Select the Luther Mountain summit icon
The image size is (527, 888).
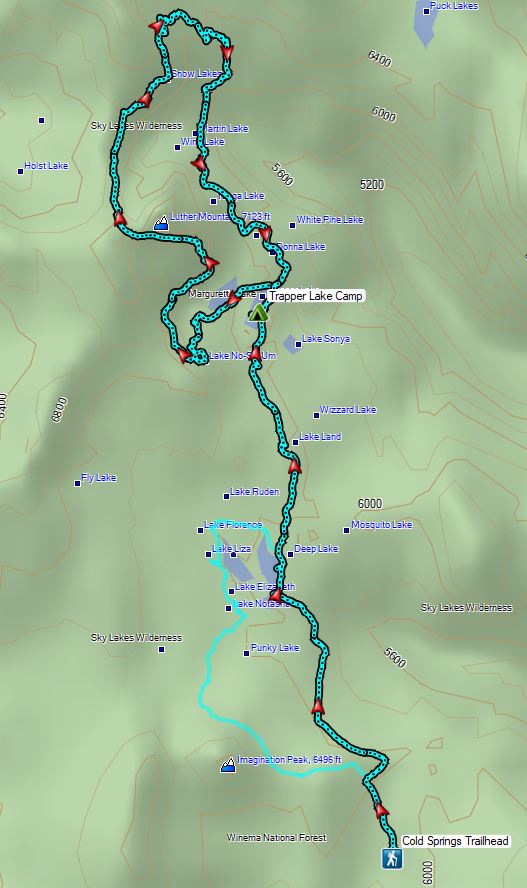[161, 223]
